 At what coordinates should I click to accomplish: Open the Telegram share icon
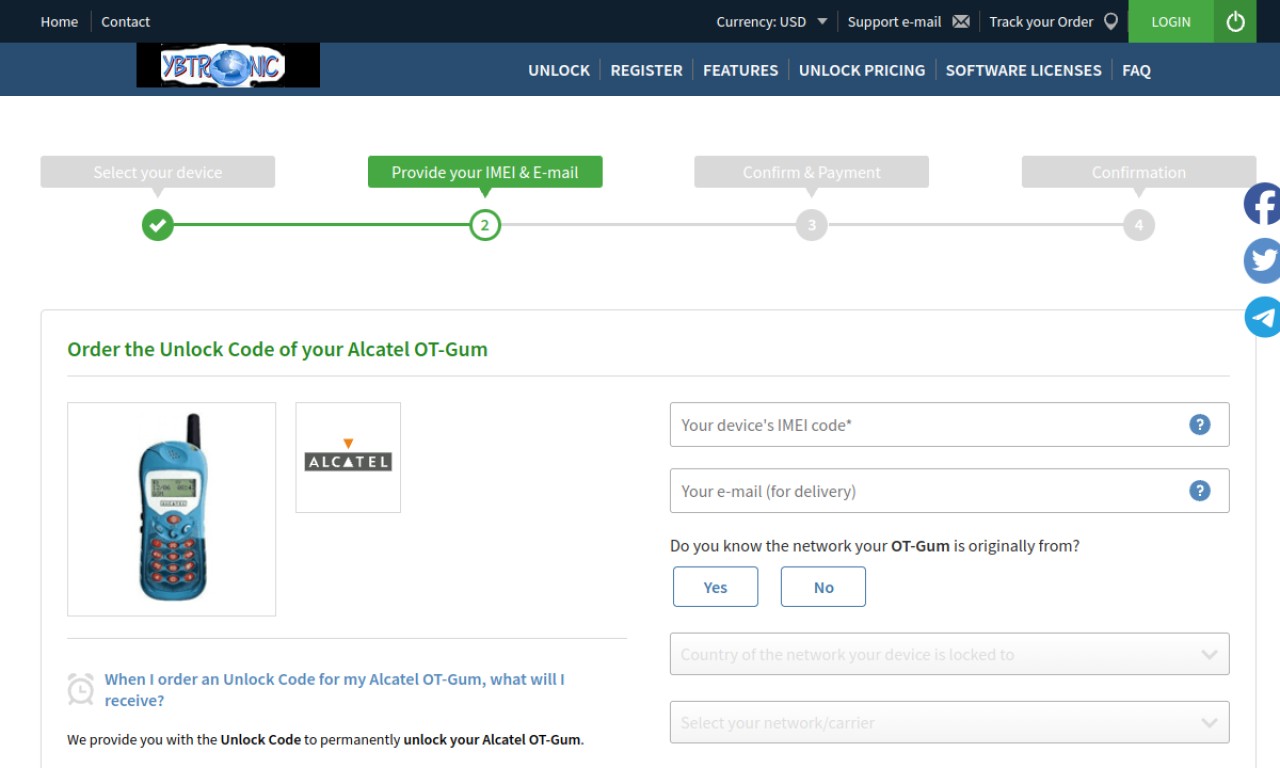tap(1262, 317)
